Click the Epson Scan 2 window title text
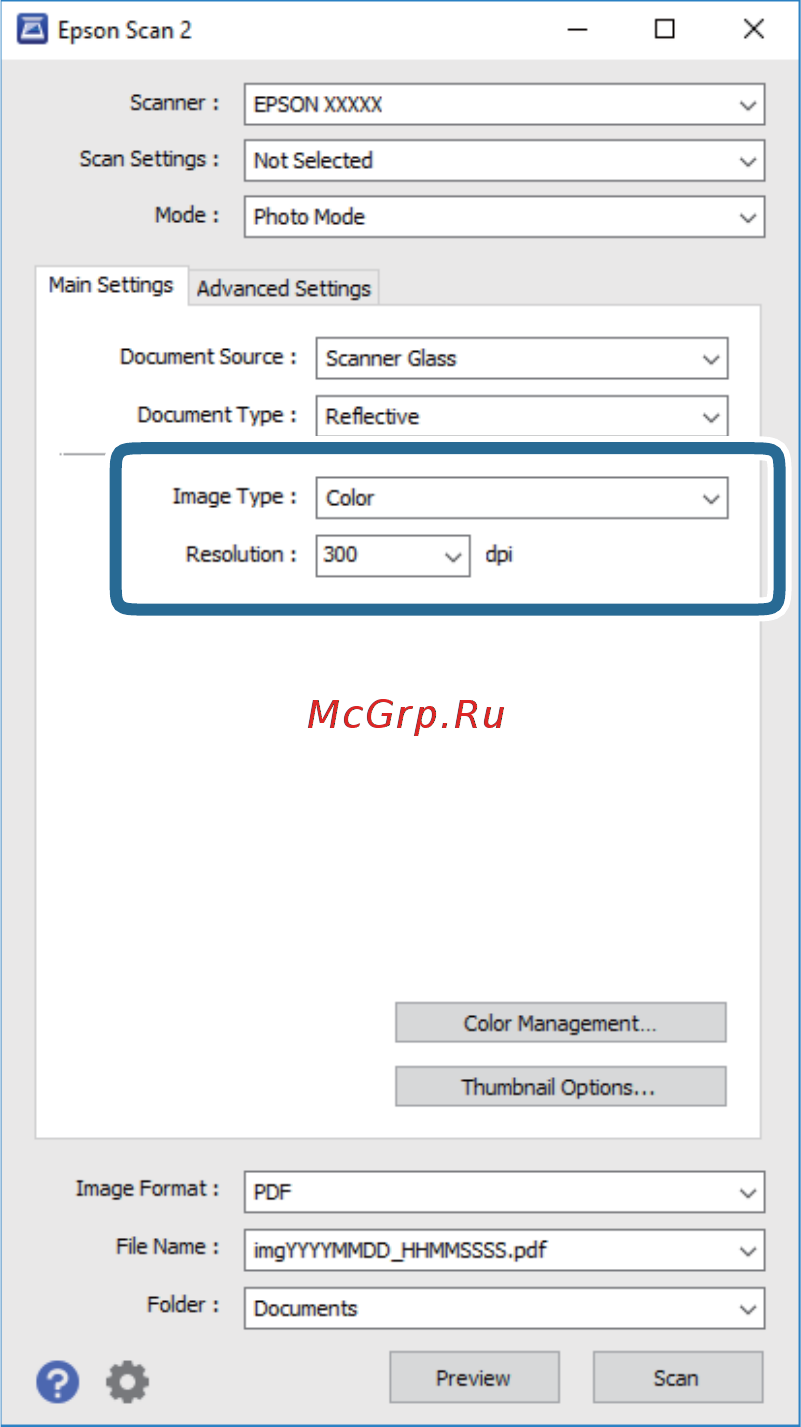This screenshot has width=801, height=1427. pos(125,31)
